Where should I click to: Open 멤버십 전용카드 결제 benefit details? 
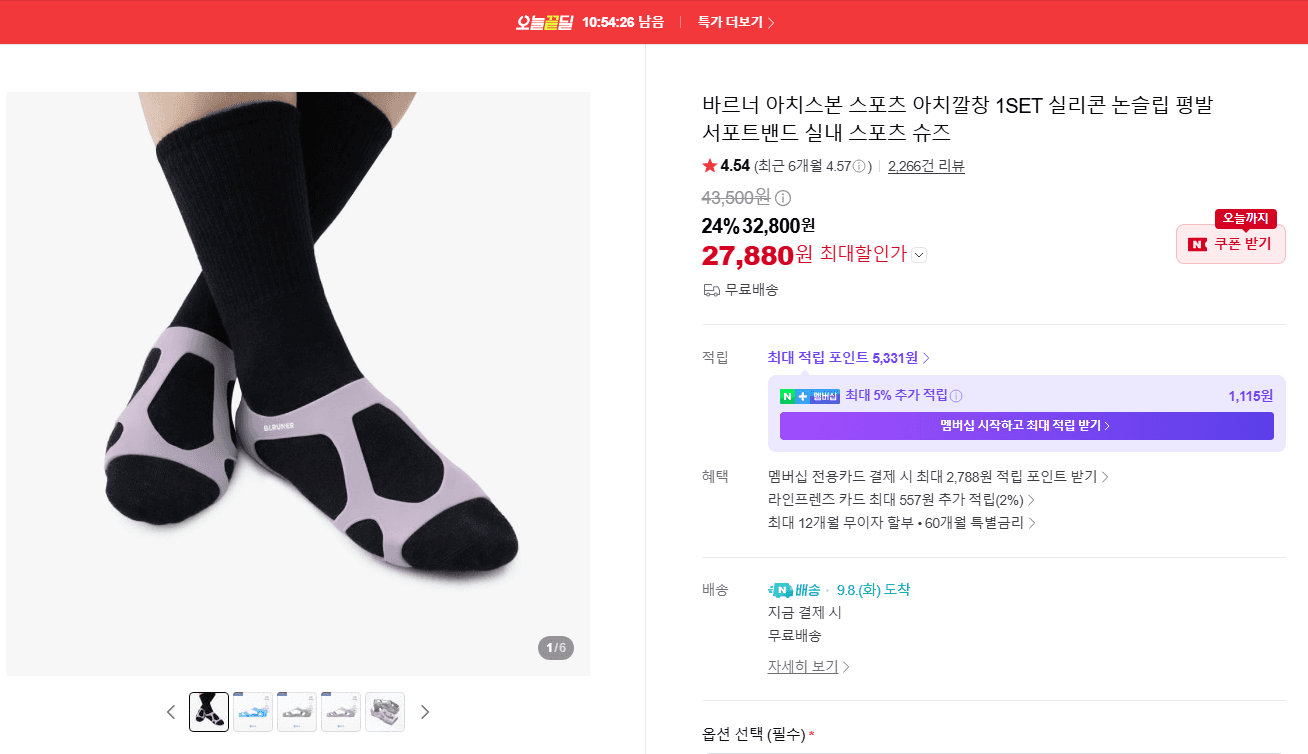[938, 477]
